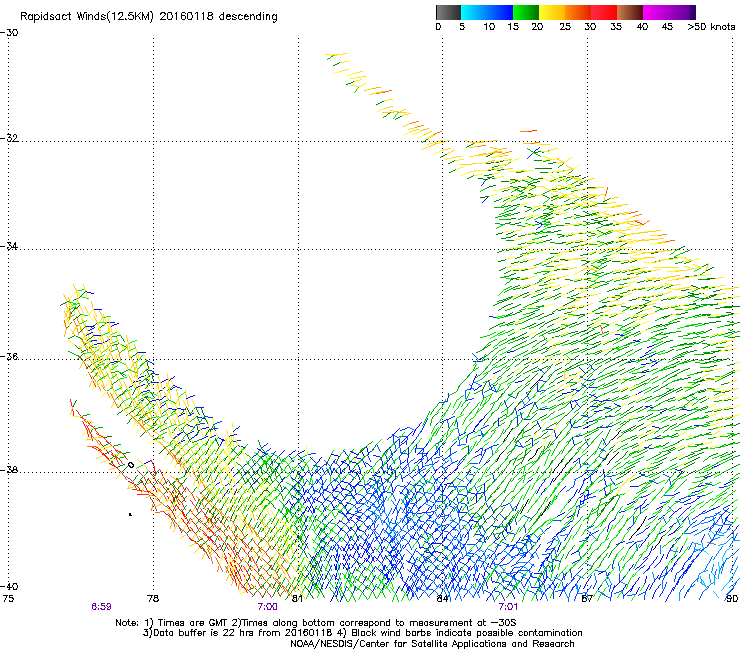Click the purple 7:00 time marker
740x650 pixels.
tap(267, 607)
